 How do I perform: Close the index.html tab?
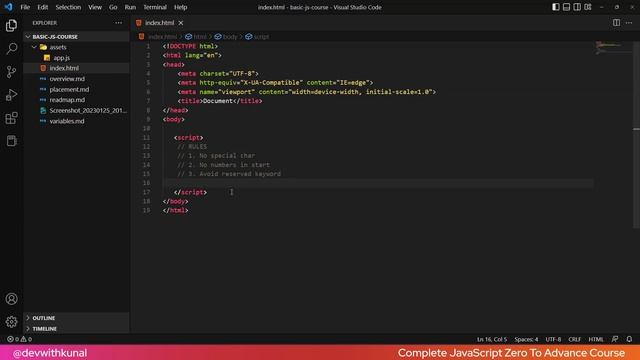[x=181, y=23]
